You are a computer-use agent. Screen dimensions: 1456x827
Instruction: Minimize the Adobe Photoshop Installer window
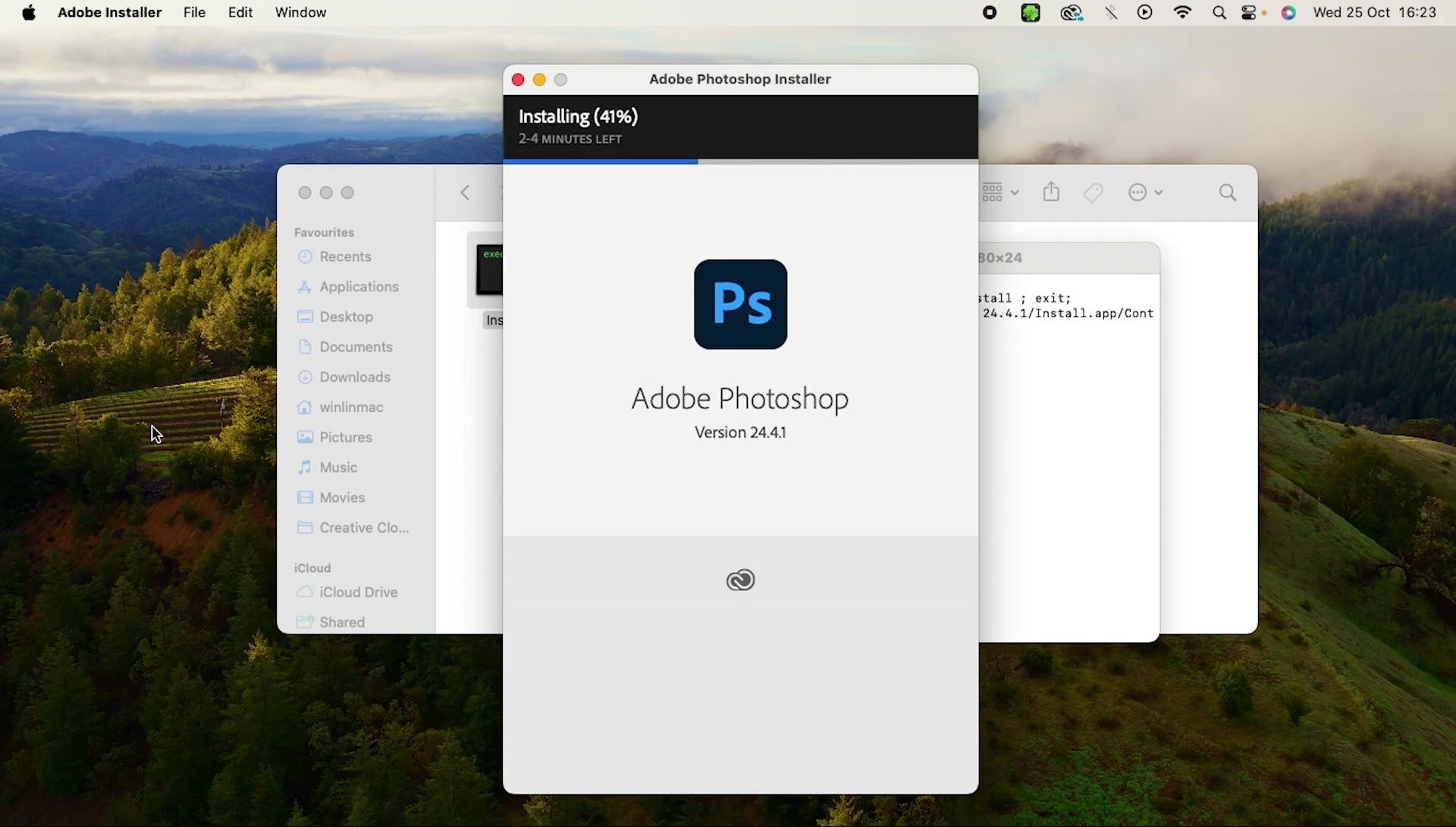click(539, 80)
